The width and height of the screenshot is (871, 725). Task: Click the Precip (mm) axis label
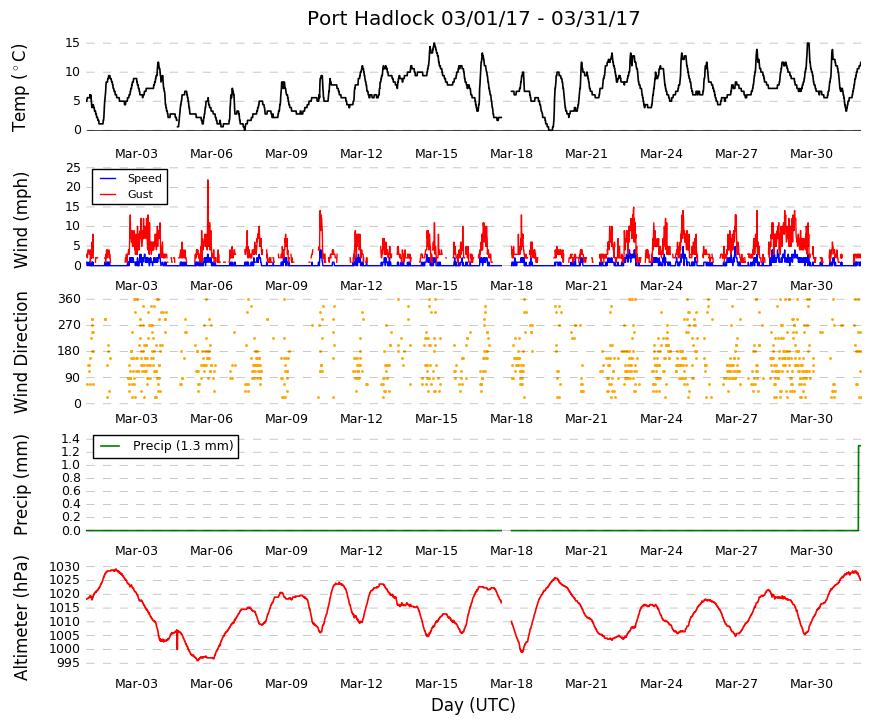coord(20,485)
